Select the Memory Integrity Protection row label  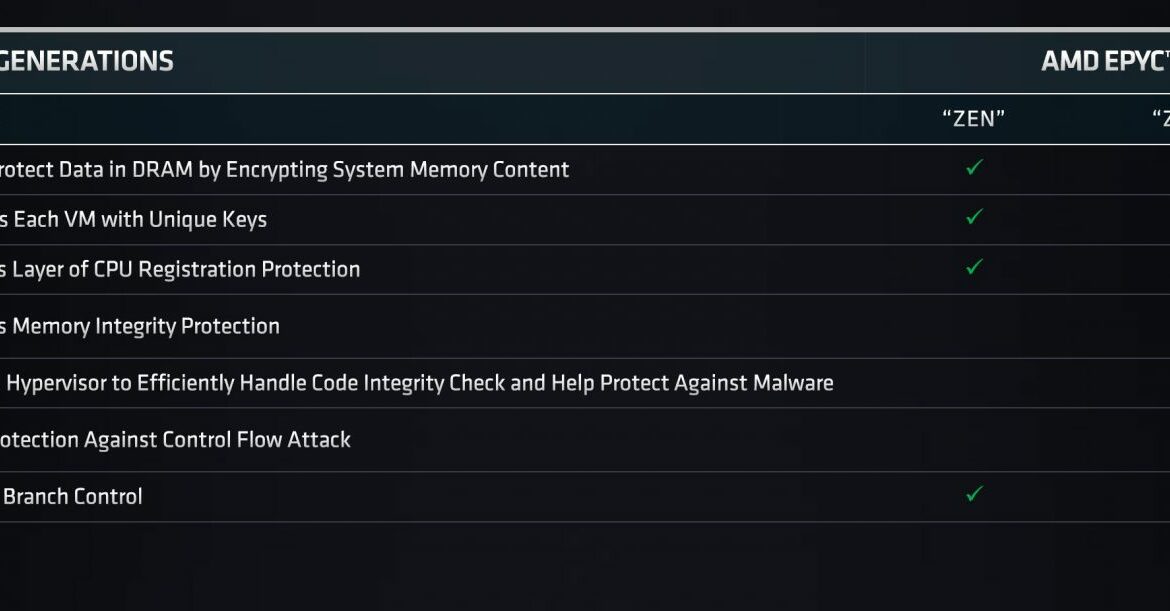click(140, 326)
